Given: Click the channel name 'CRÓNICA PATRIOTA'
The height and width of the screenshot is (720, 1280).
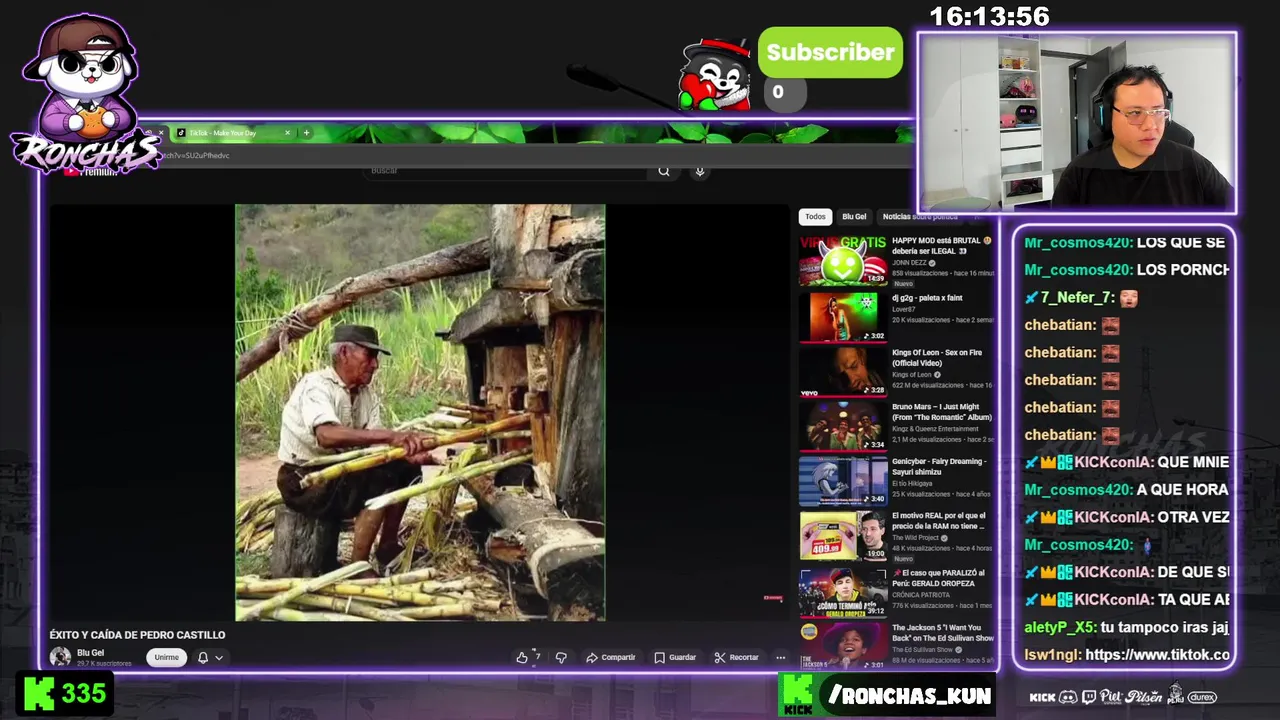Looking at the screenshot, I should pyautogui.click(x=920, y=595).
